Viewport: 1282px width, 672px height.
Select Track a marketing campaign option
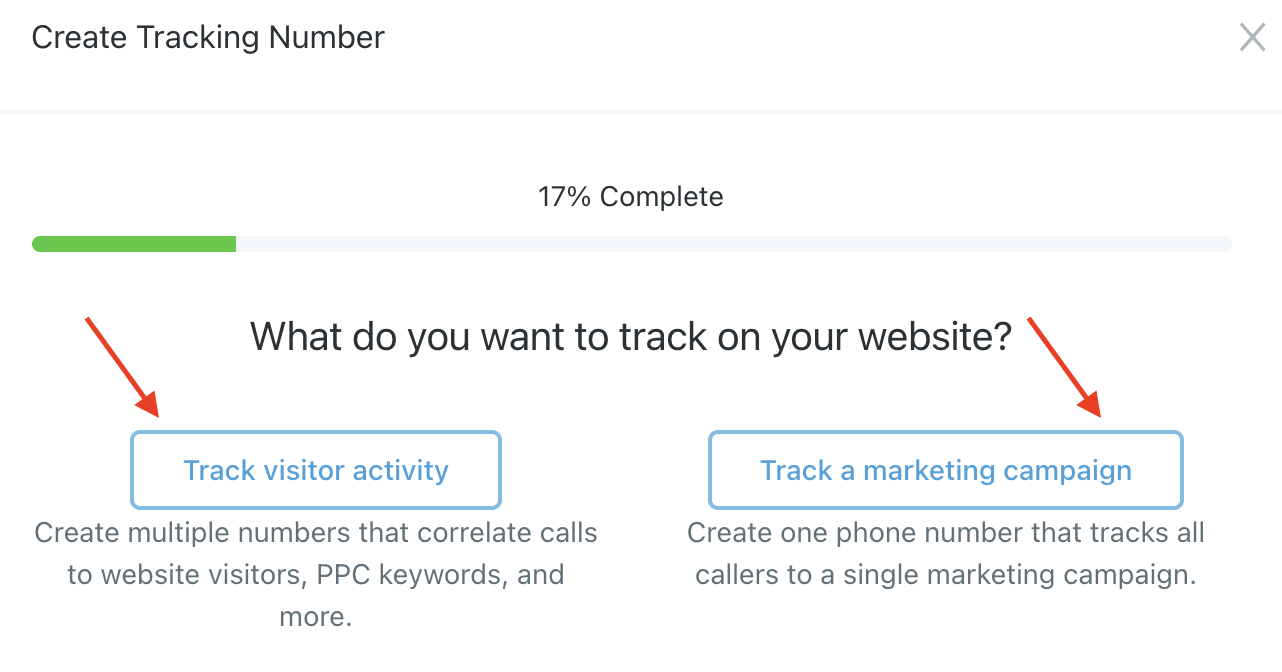(945, 470)
